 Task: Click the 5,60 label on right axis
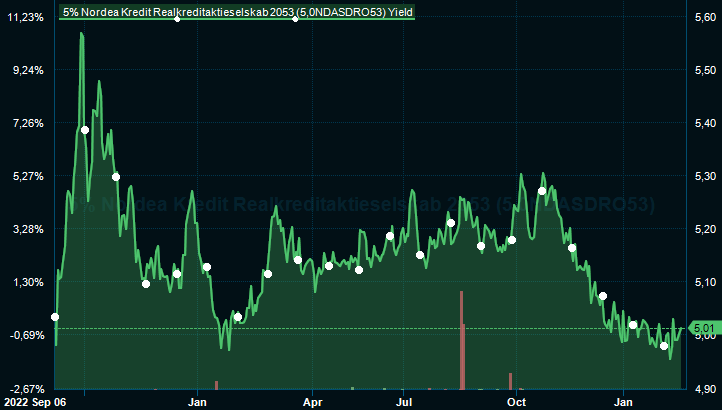pyautogui.click(x=704, y=18)
